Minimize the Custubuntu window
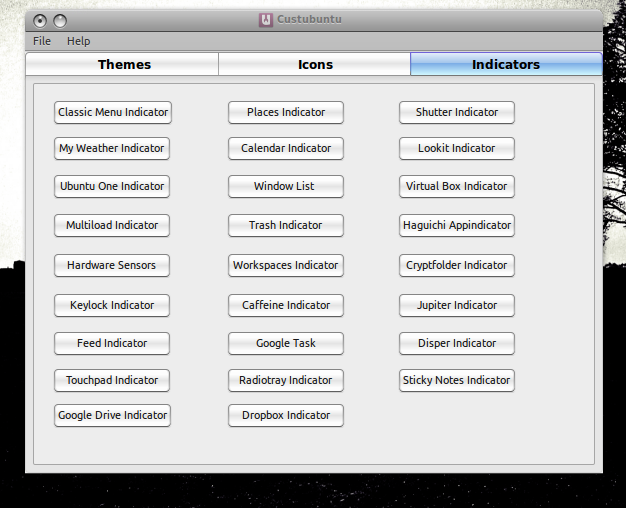 [x=60, y=21]
